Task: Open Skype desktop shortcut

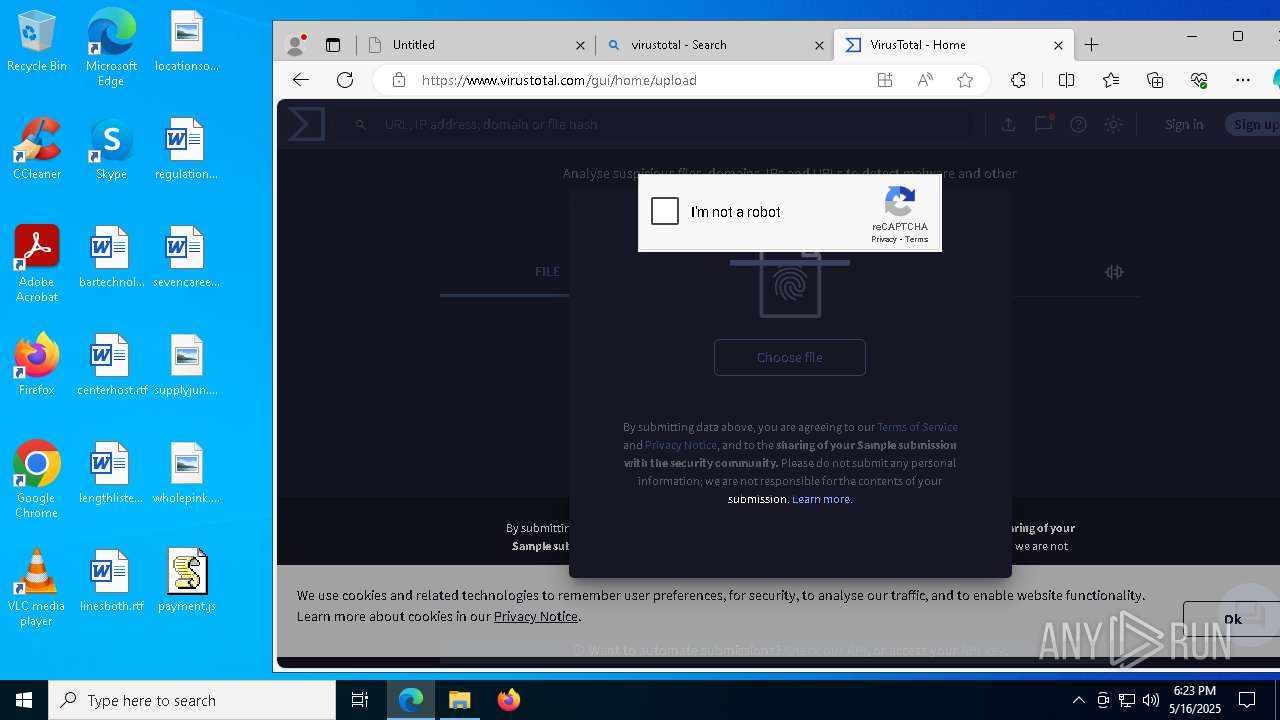Action: point(111,149)
